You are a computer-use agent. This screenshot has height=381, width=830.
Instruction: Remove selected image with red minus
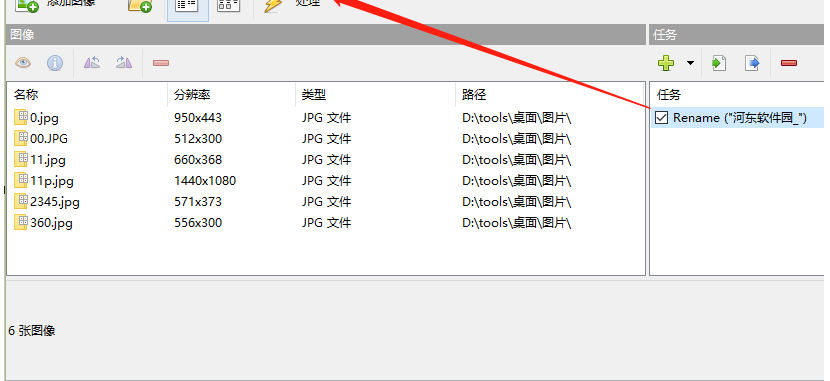pos(160,63)
